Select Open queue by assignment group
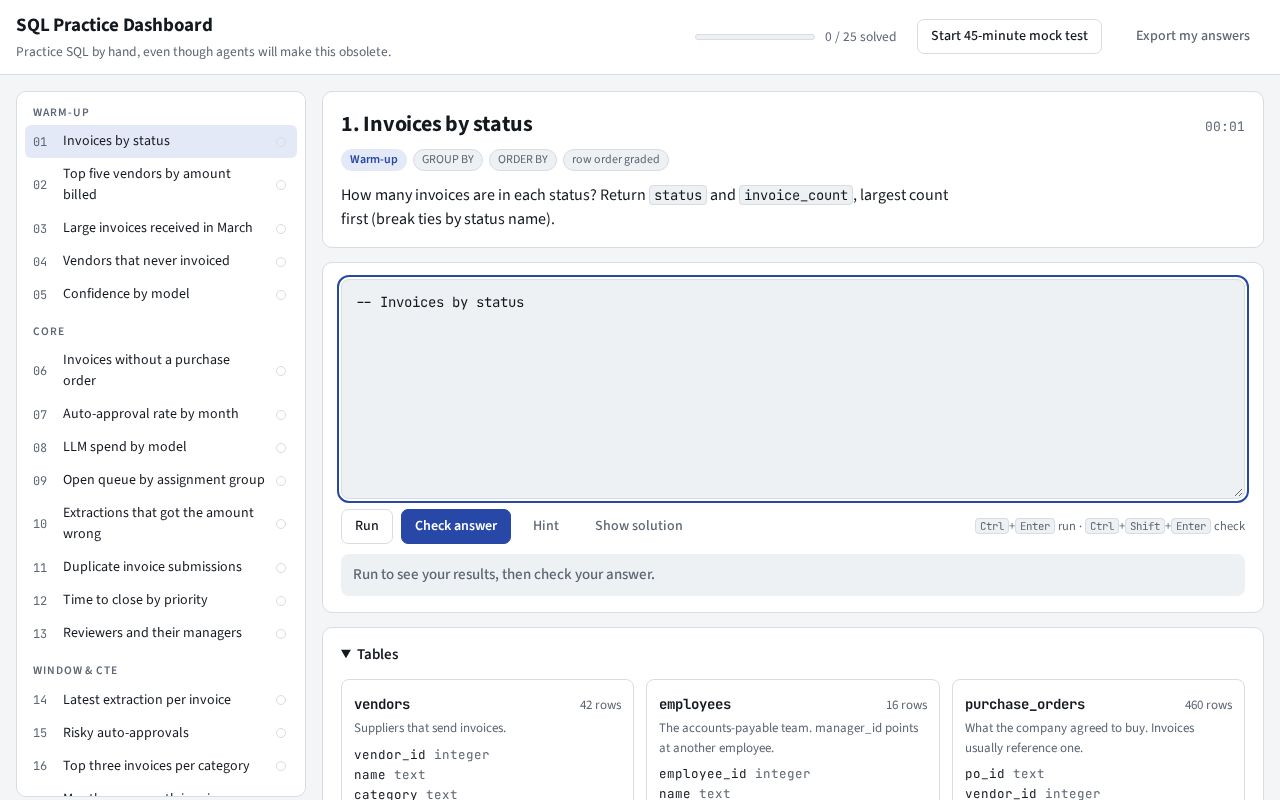1280x800 pixels. tap(161, 480)
